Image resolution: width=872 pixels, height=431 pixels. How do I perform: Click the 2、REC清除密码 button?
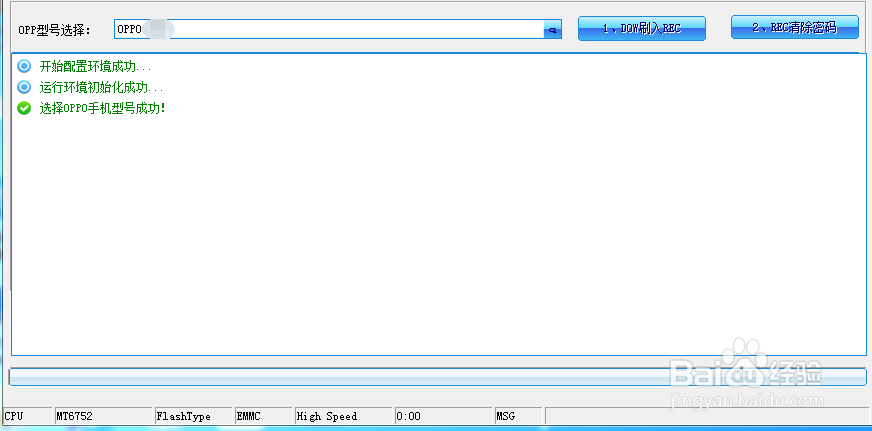pyautogui.click(x=795, y=27)
